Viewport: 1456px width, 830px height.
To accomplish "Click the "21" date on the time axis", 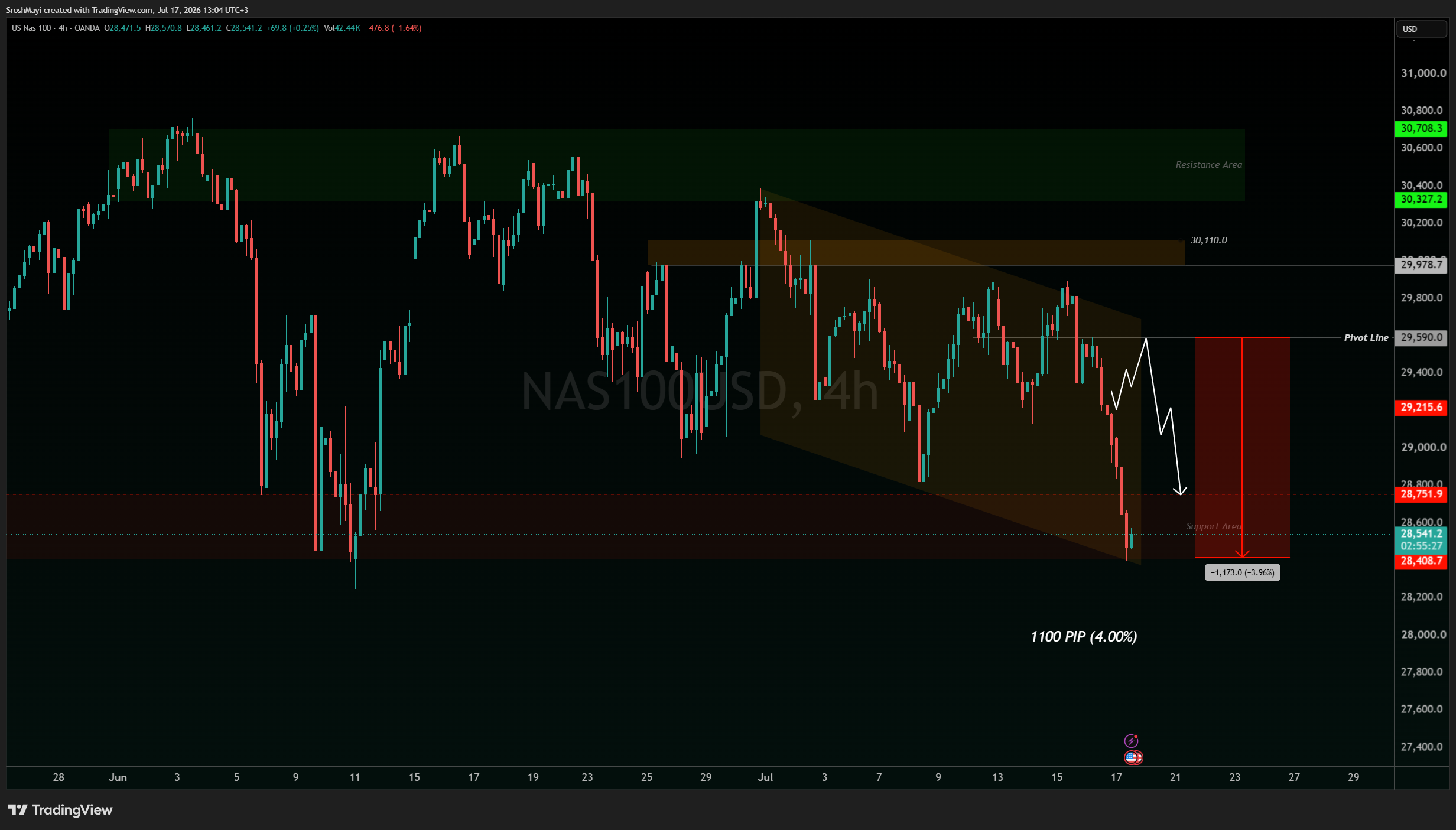I will pyautogui.click(x=1175, y=777).
